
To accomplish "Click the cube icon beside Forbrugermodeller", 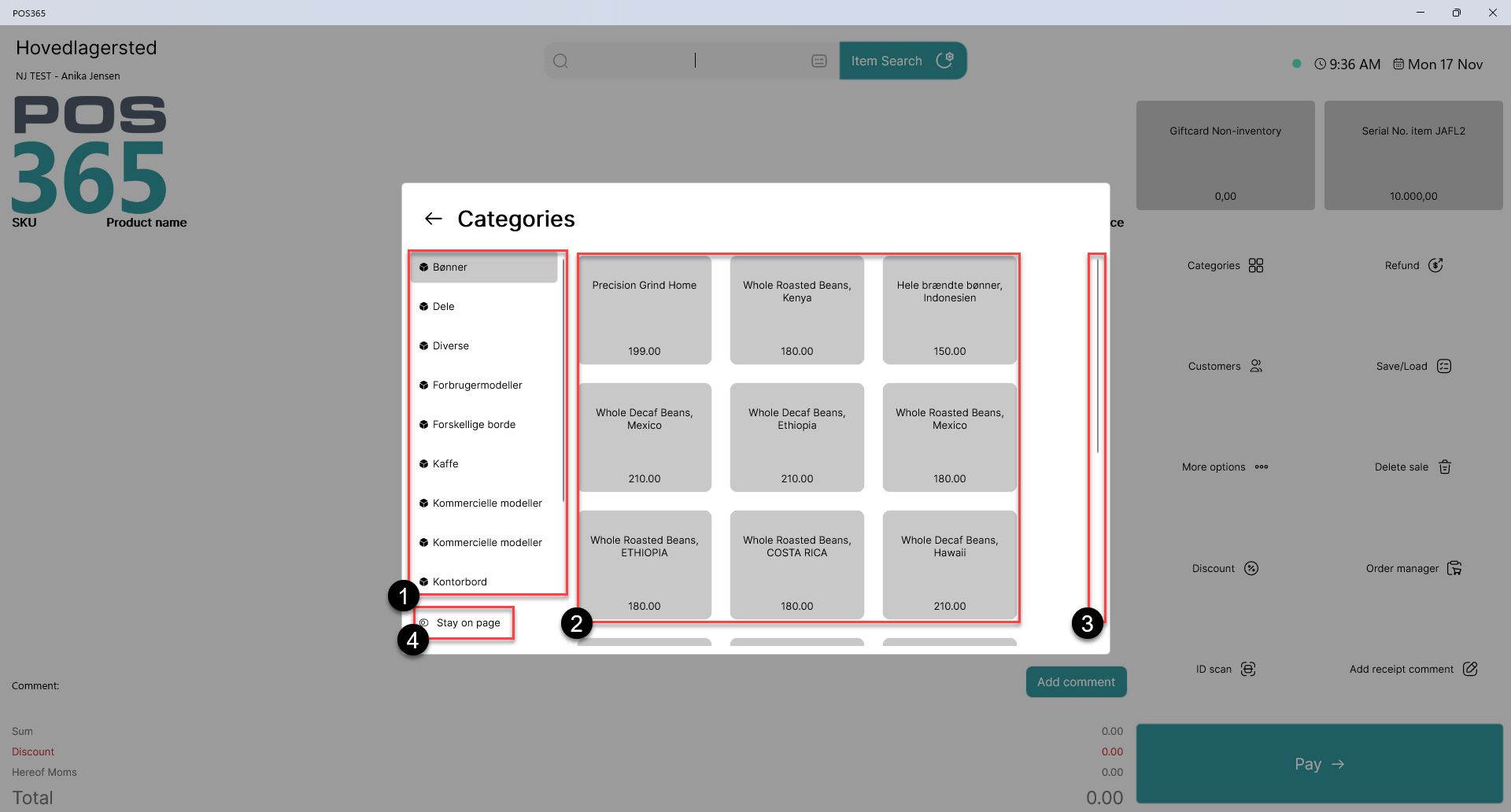I will (423, 385).
